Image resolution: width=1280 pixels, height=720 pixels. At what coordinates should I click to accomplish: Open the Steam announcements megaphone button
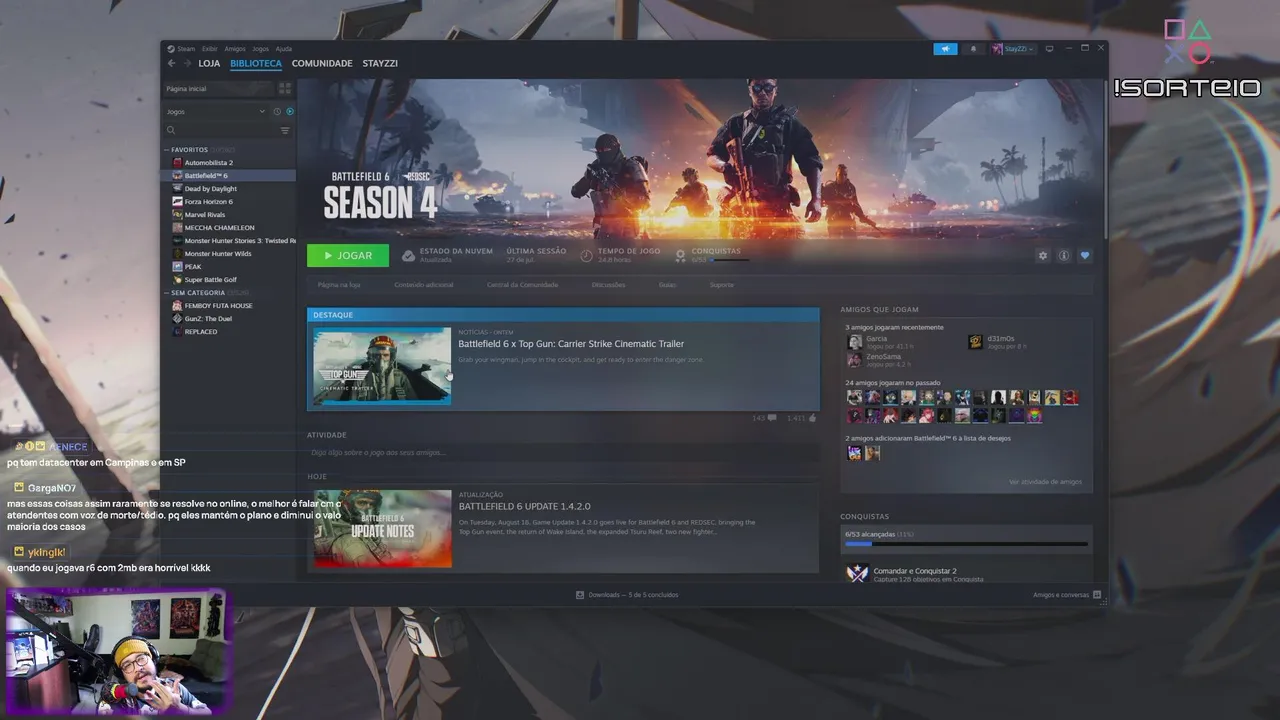945,48
